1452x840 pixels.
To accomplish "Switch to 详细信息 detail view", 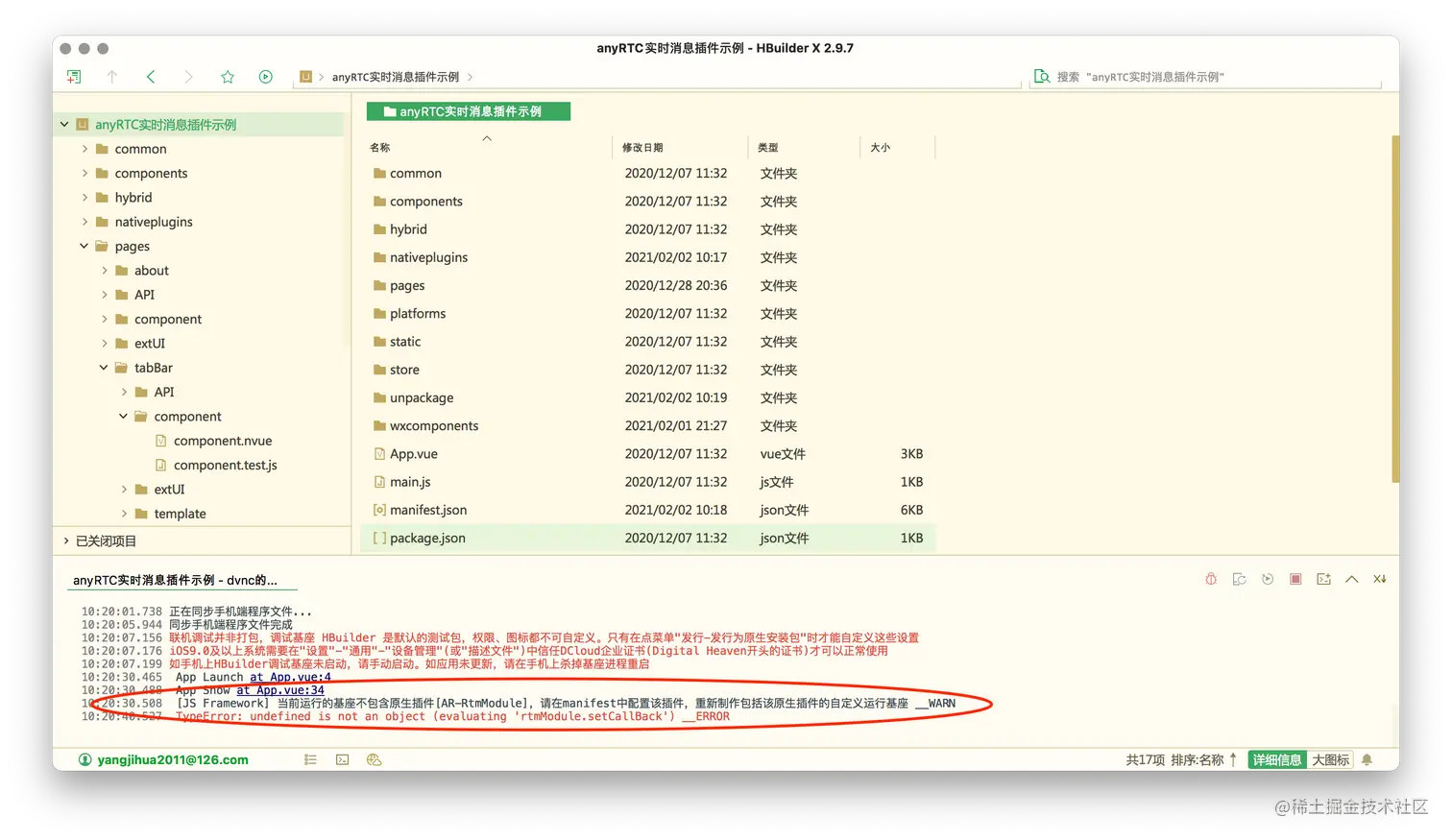I will coord(1277,759).
